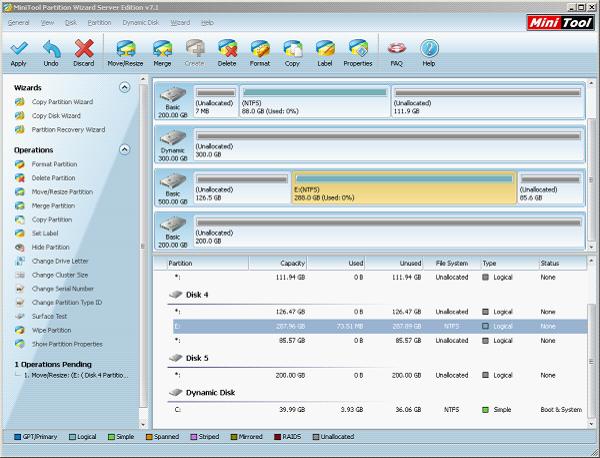Click the Apply checkmark icon

19,49
